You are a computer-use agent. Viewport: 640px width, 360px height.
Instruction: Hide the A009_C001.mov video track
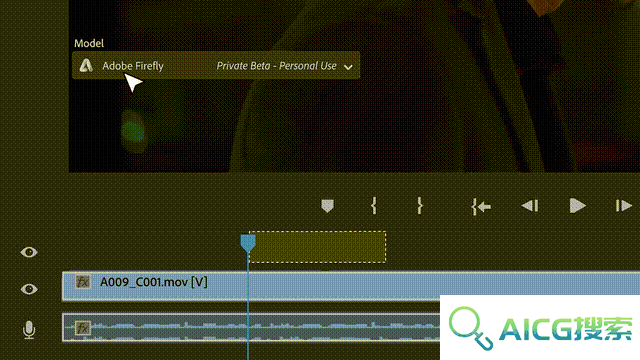(29, 289)
